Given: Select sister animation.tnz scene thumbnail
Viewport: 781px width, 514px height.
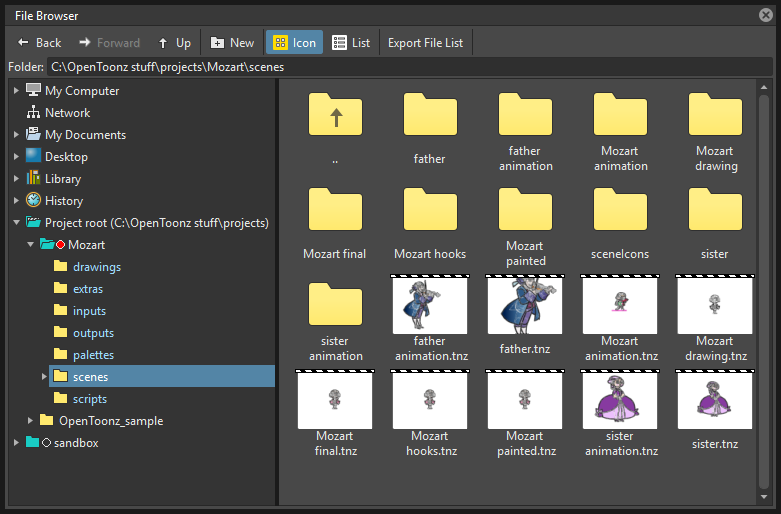Looking at the screenshot, I should tap(620, 399).
